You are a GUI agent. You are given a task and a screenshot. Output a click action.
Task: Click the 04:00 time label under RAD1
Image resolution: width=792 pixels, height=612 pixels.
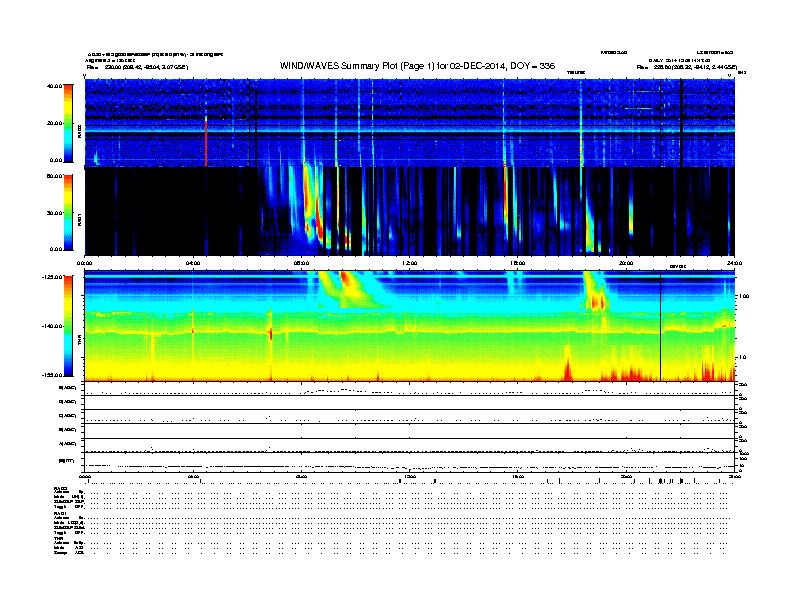pyautogui.click(x=193, y=263)
